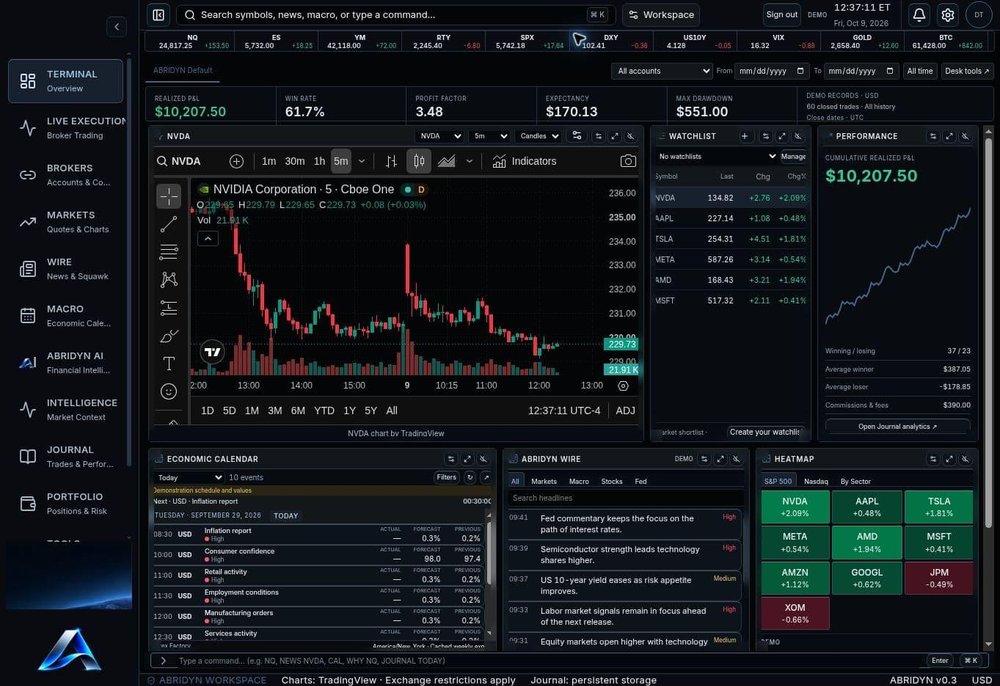Select the trend line drawing tool
This screenshot has height=686, width=1000.
[169, 224]
